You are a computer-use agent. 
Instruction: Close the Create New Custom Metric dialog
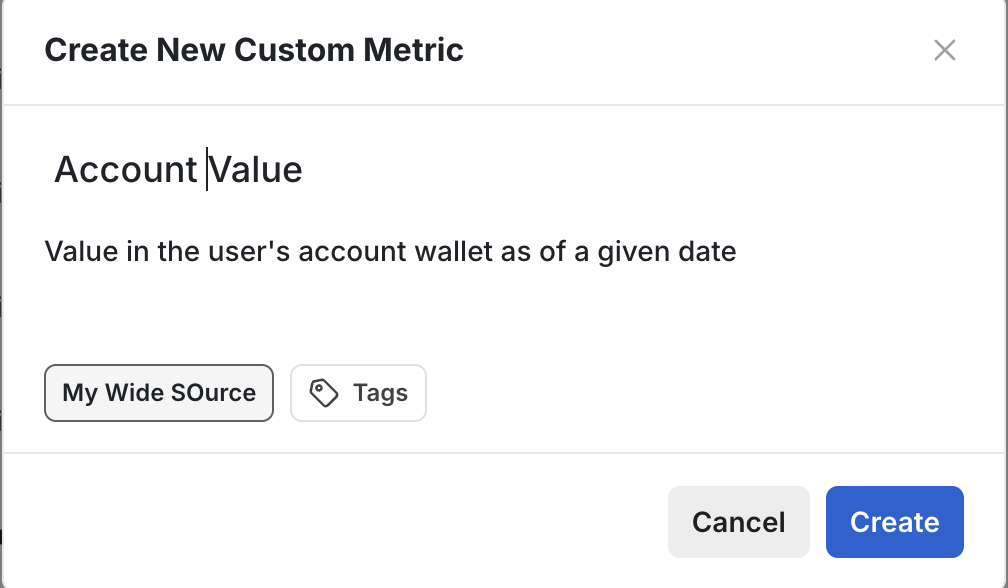tap(944, 50)
